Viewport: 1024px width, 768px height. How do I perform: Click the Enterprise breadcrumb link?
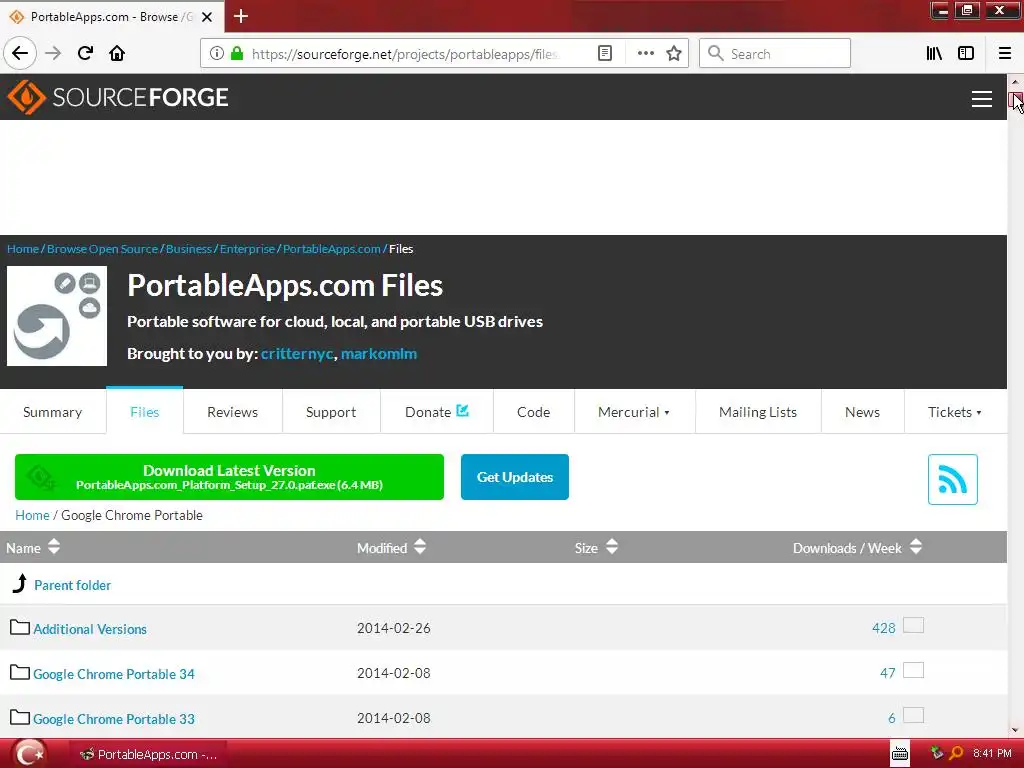(x=247, y=249)
